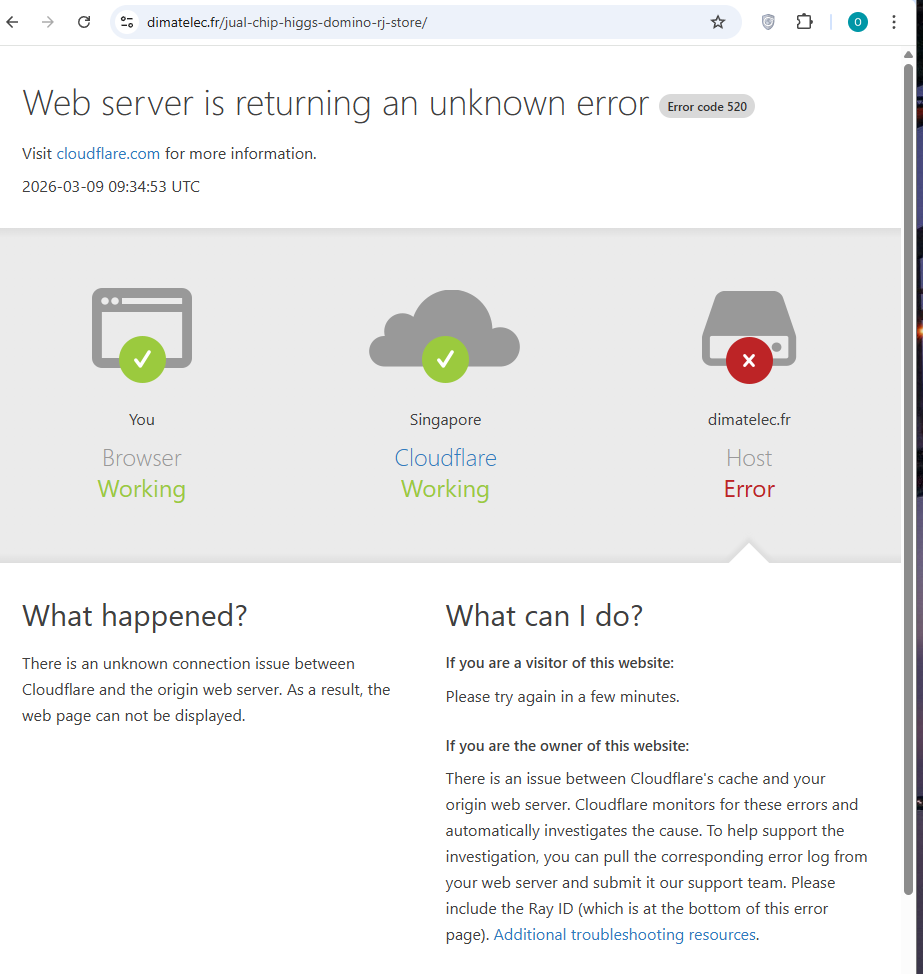
Task: Go back using the browser back arrow
Action: point(12,22)
